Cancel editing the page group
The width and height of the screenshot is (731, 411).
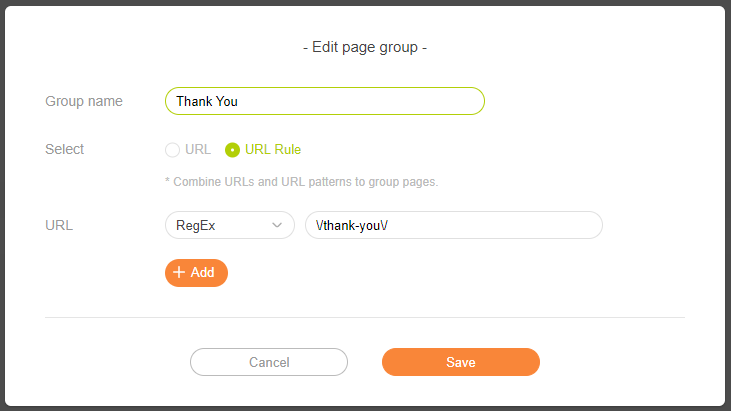point(269,362)
